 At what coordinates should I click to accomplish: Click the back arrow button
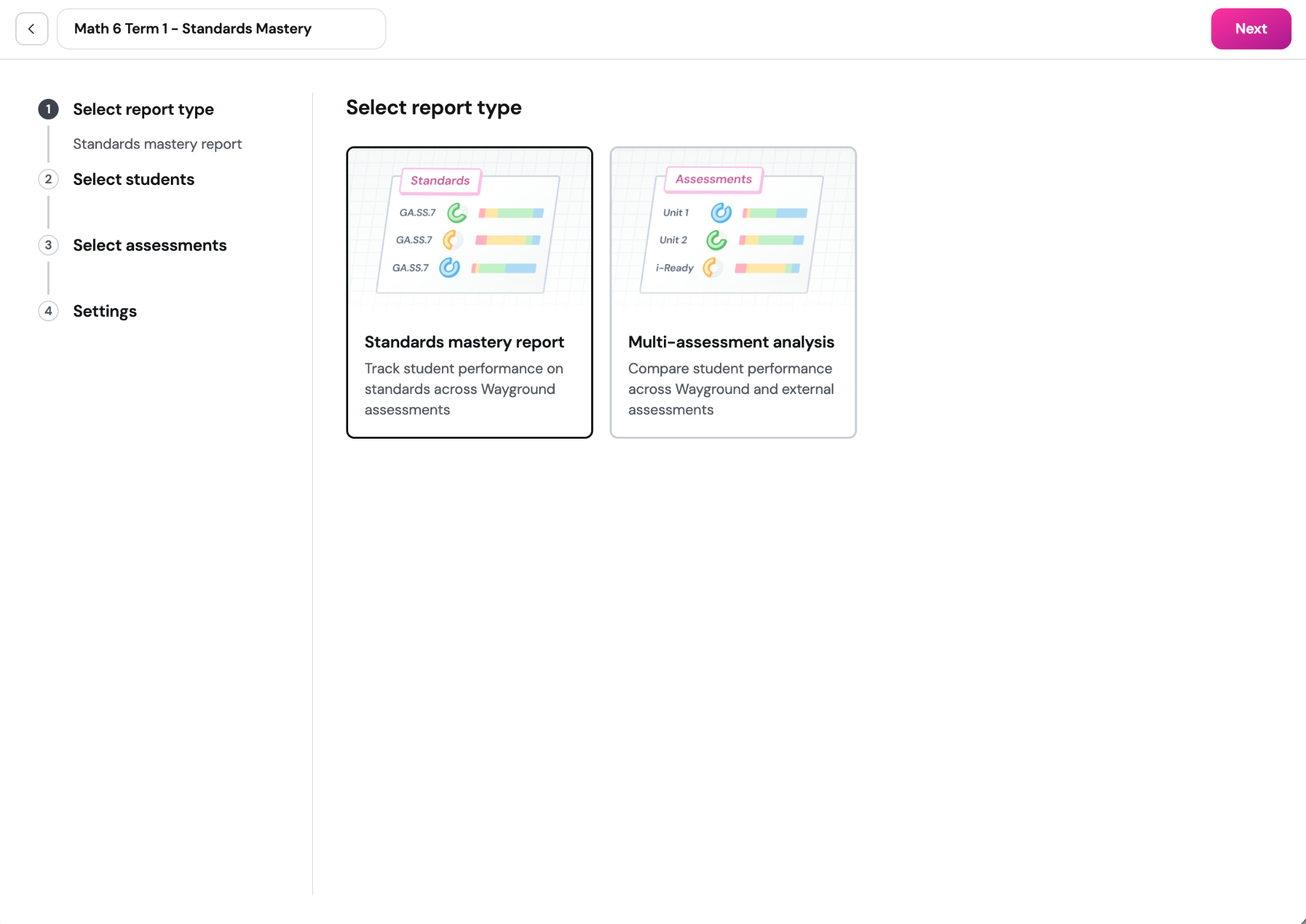pos(32,29)
